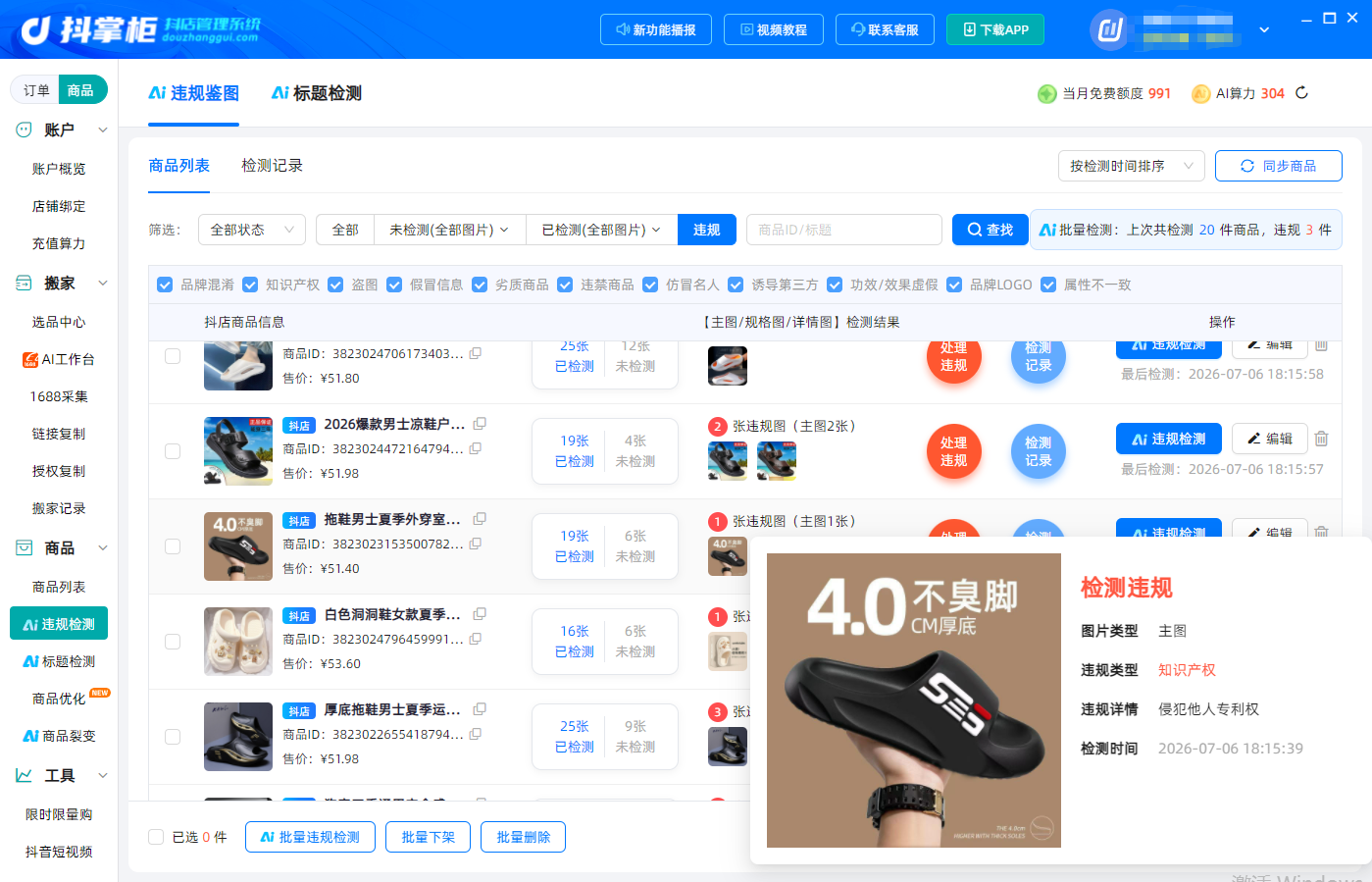The image size is (1372, 882).
Task: Open 商品列表 in the sidebar
Action: click(x=59, y=587)
